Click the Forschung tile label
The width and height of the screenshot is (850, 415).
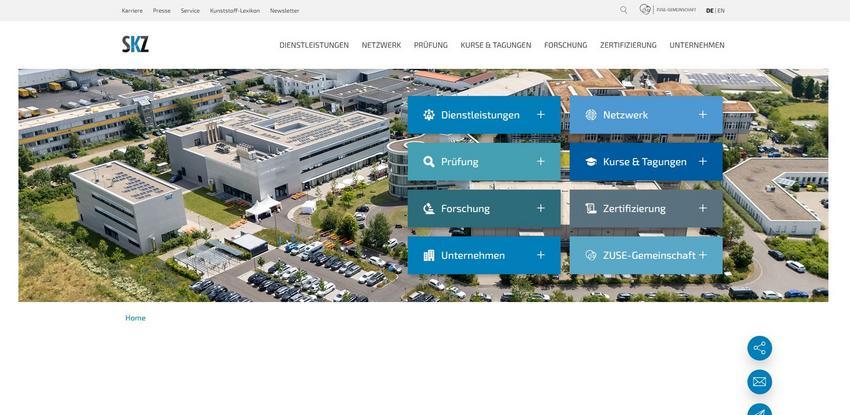(465, 209)
